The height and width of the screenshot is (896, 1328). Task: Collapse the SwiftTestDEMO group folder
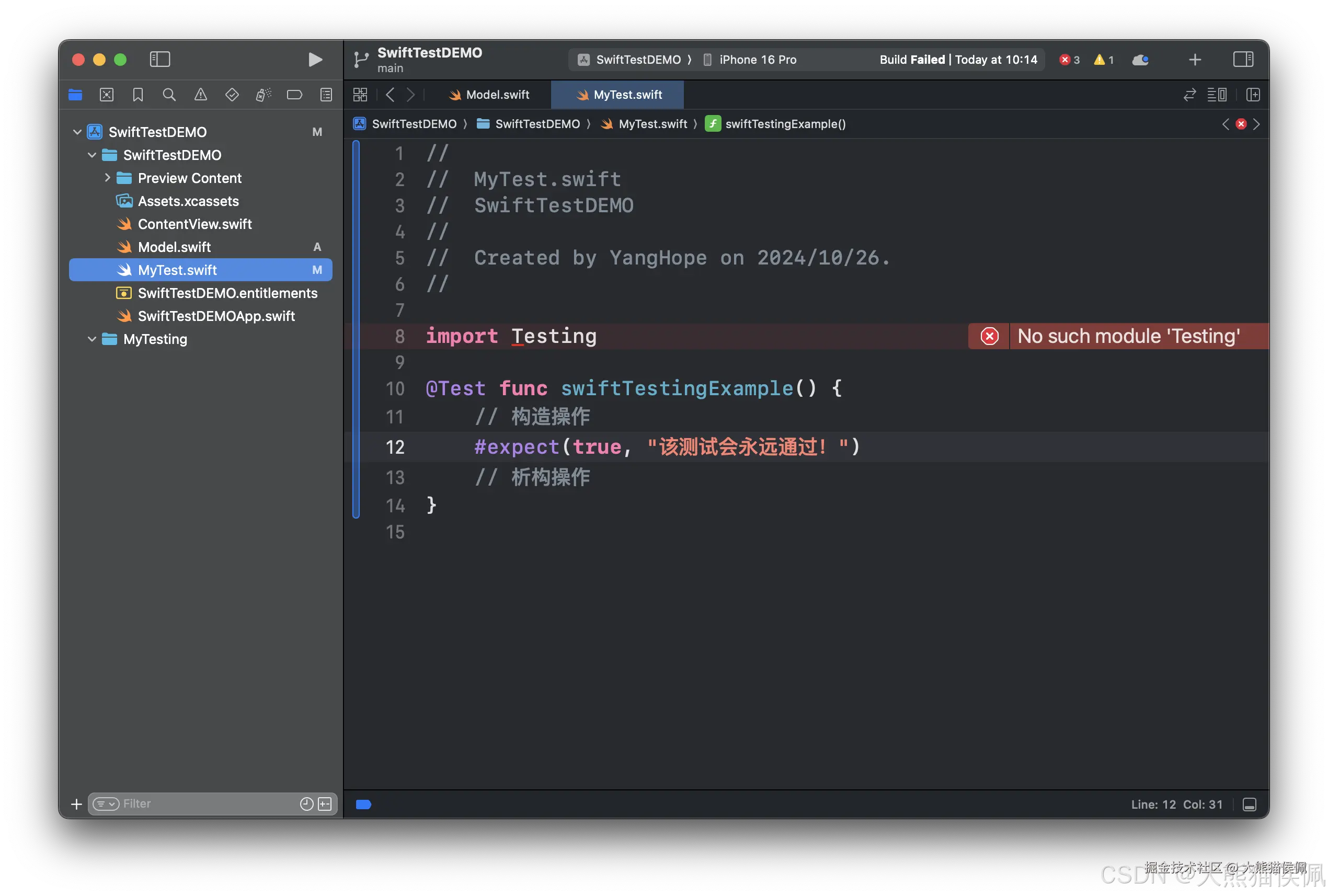click(92, 155)
